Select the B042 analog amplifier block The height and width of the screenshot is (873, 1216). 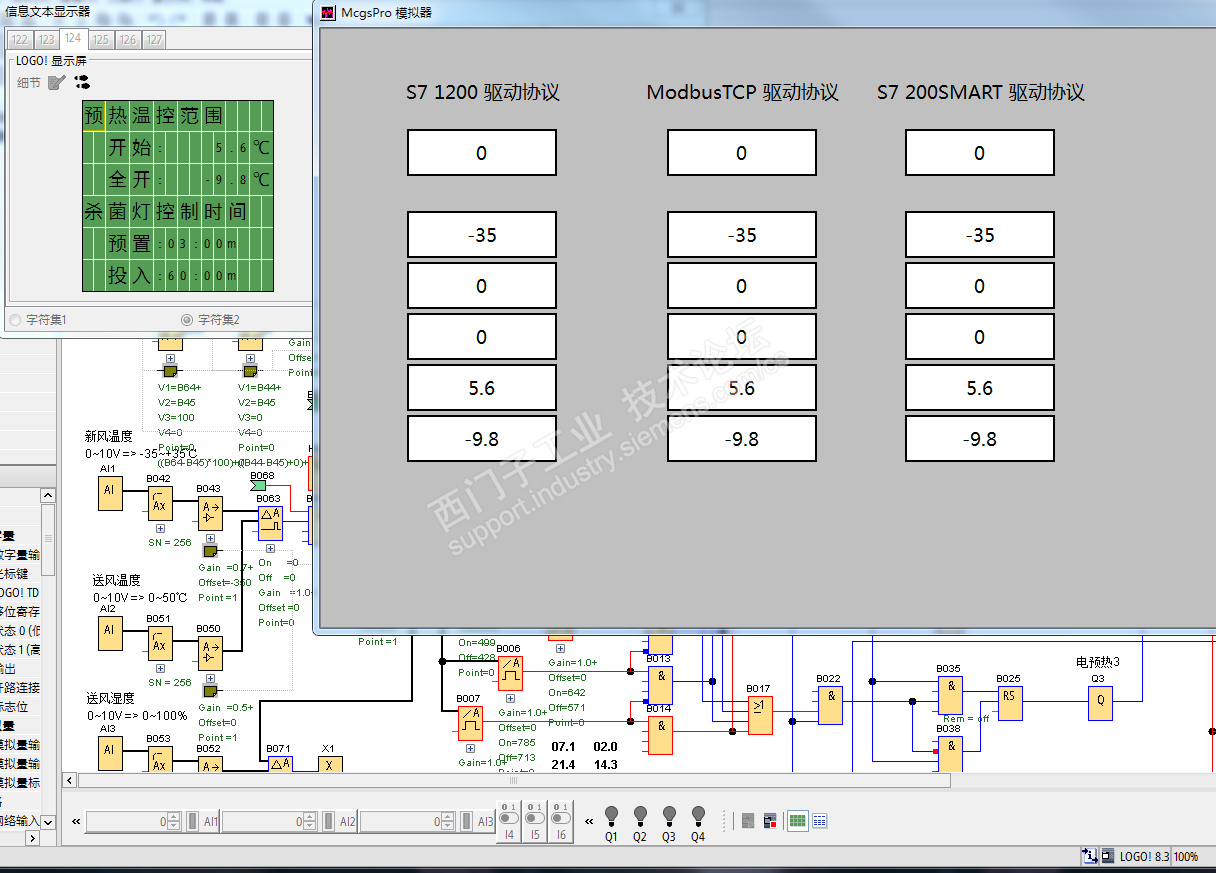(159, 503)
